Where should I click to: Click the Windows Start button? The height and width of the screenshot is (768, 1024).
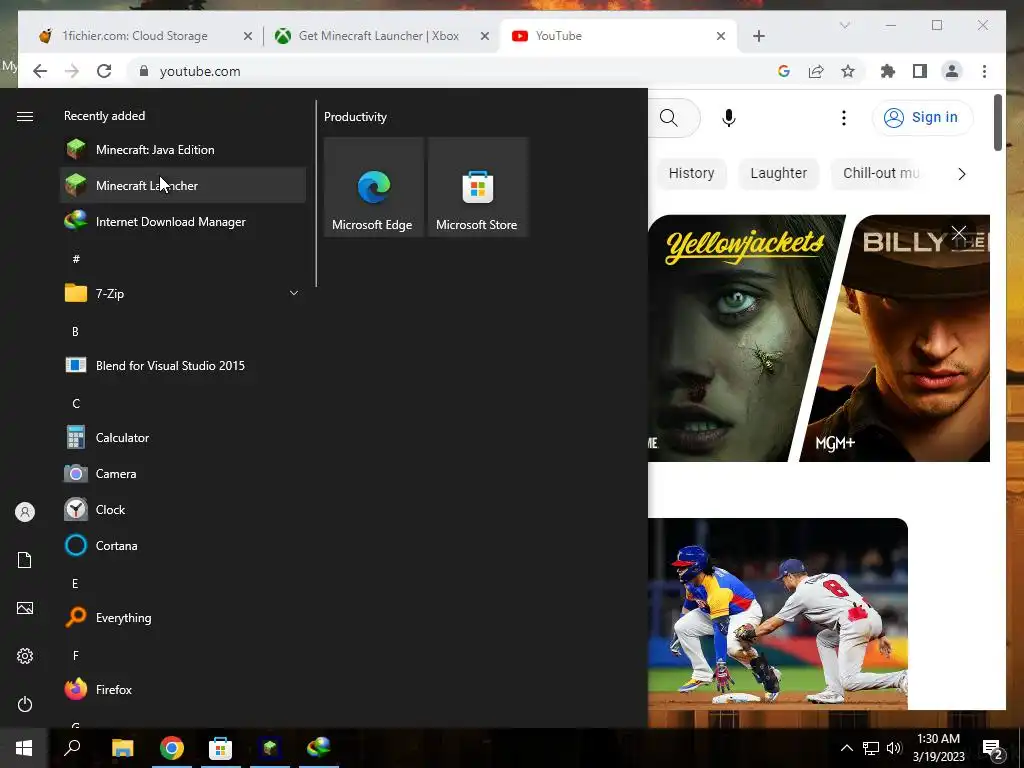pyautogui.click(x=24, y=748)
